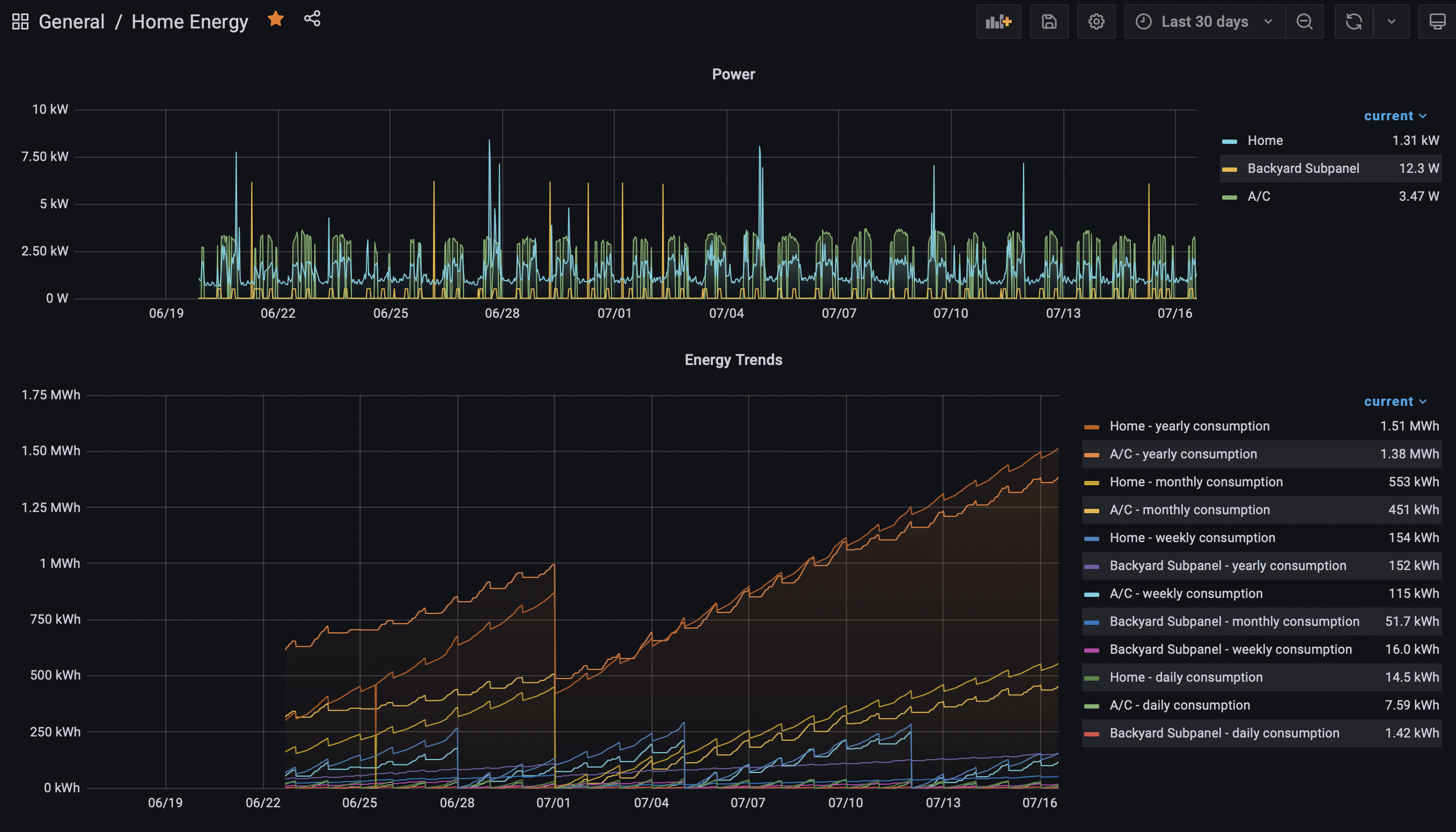Go to General folder breadcrumb
Viewport: 1456px width, 832px height.
[x=71, y=21]
